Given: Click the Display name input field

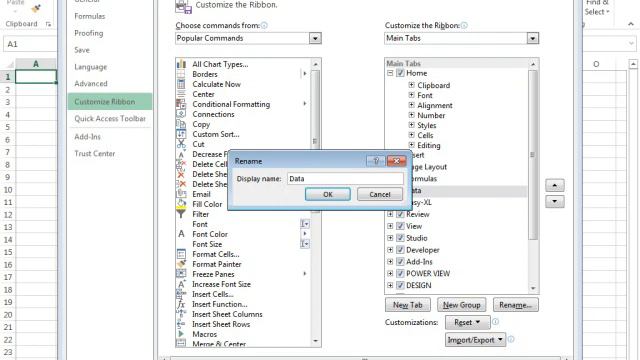Looking at the screenshot, I should [345, 179].
